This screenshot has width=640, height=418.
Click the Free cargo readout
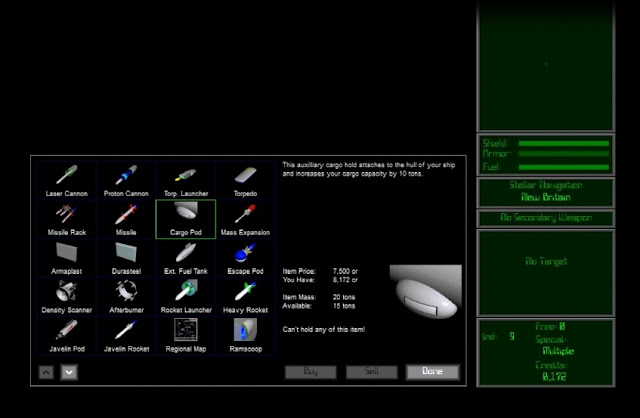coord(550,327)
